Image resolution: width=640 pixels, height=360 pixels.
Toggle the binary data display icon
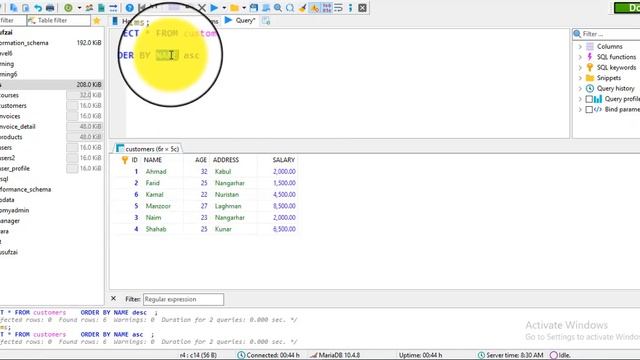click(327, 8)
